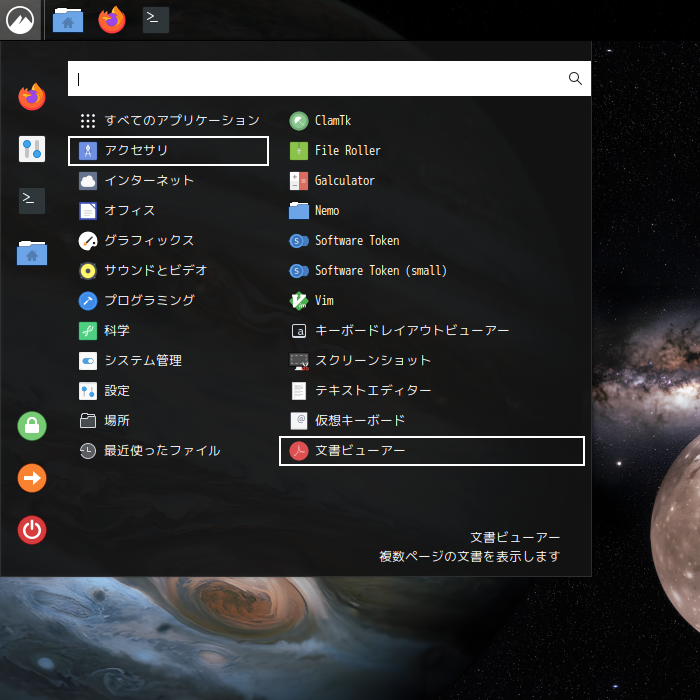The image size is (700, 700).
Task: Click the orange logout arrow icon
Action: 32,478
